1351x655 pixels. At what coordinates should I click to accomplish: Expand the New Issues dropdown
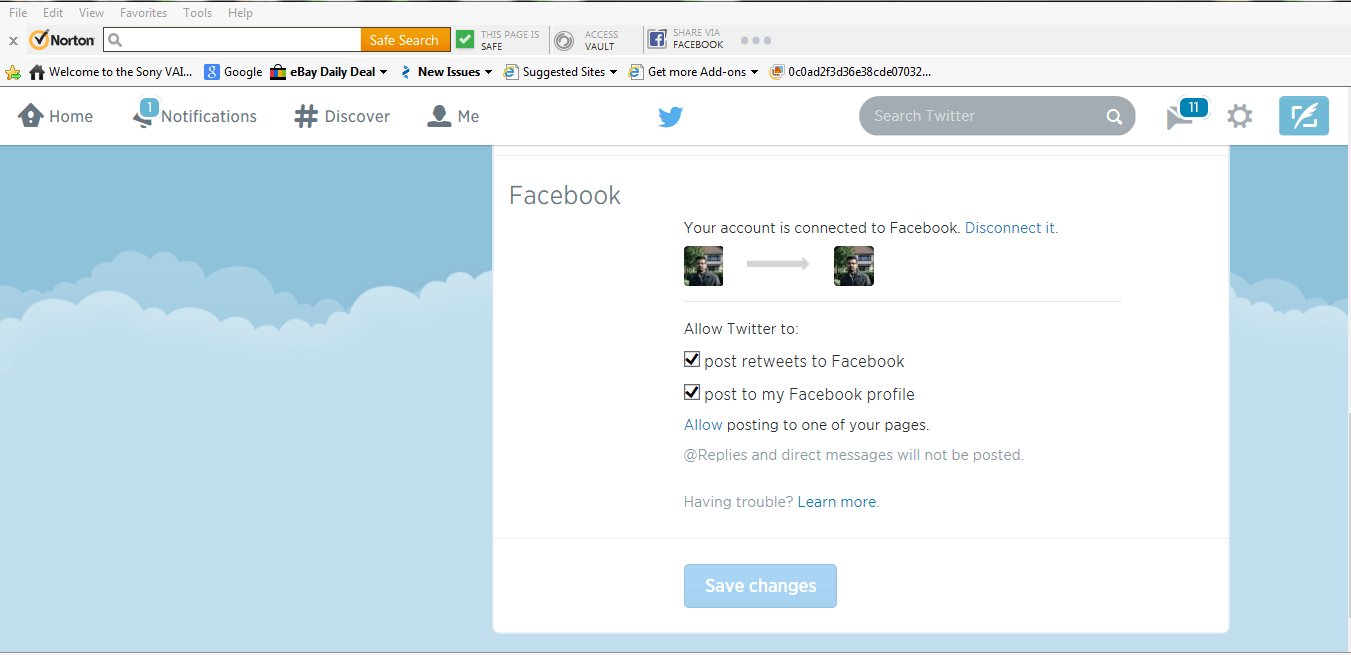tap(488, 72)
